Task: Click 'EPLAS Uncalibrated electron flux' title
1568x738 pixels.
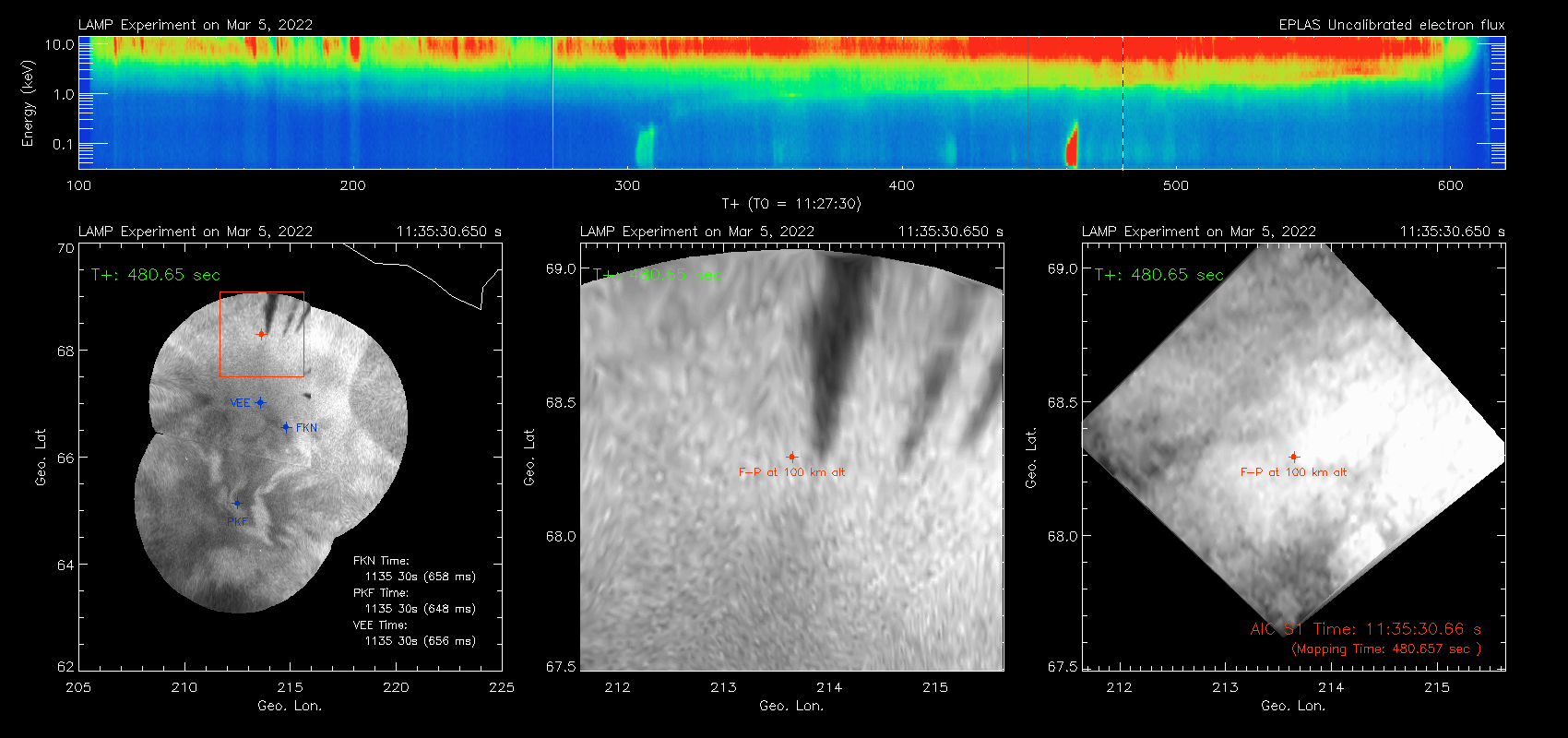Action: click(1392, 25)
